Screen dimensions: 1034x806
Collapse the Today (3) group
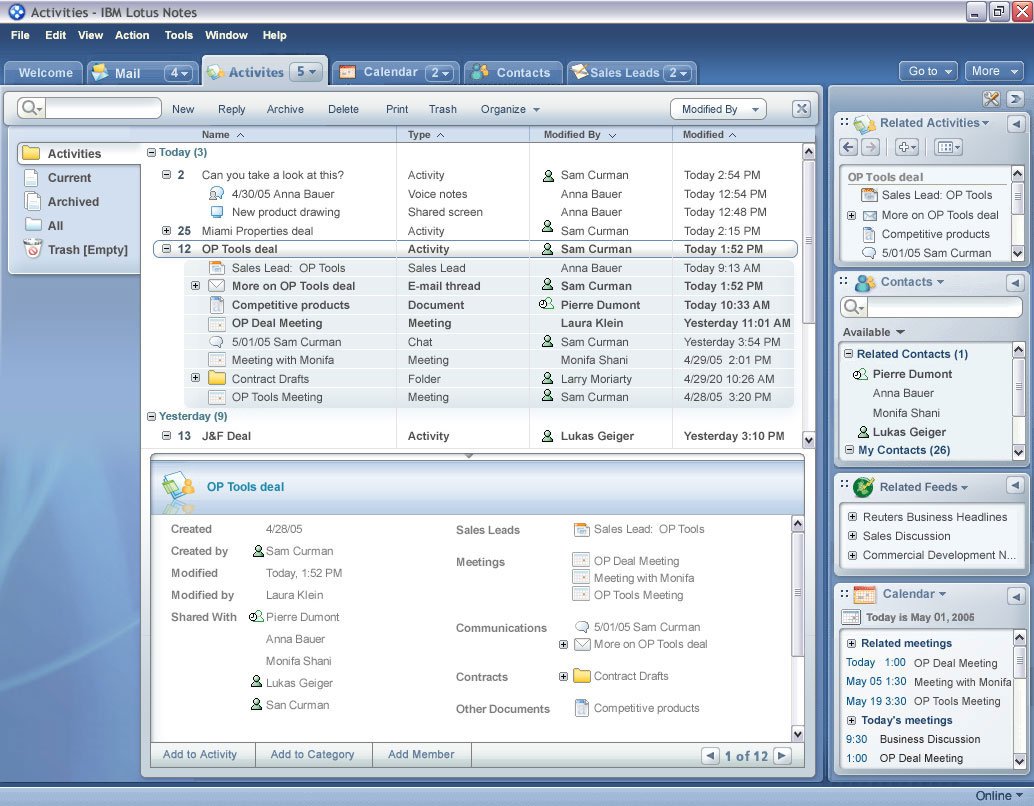(x=151, y=153)
